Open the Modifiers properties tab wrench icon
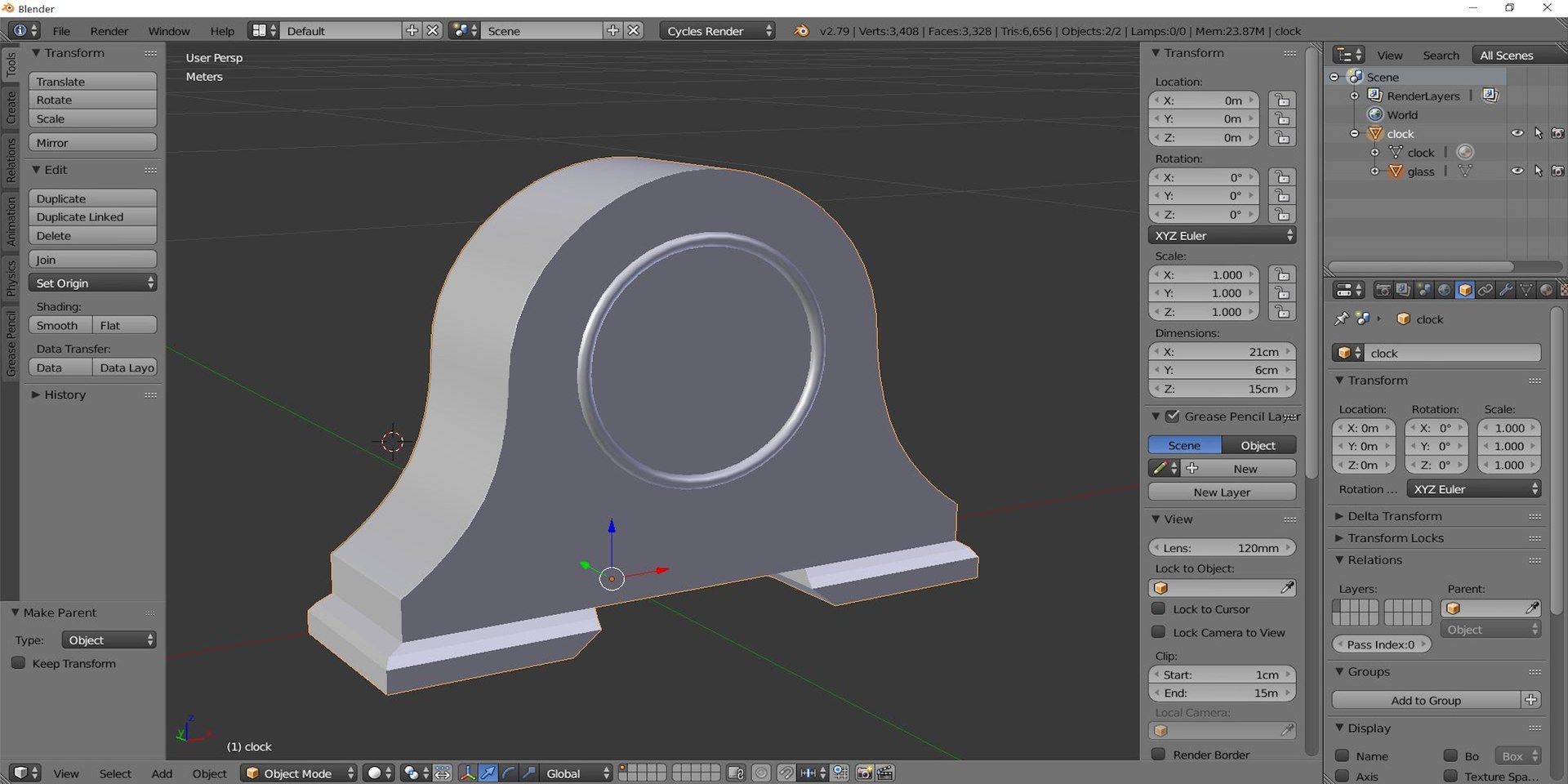Image resolution: width=1568 pixels, height=784 pixels. coord(1505,290)
